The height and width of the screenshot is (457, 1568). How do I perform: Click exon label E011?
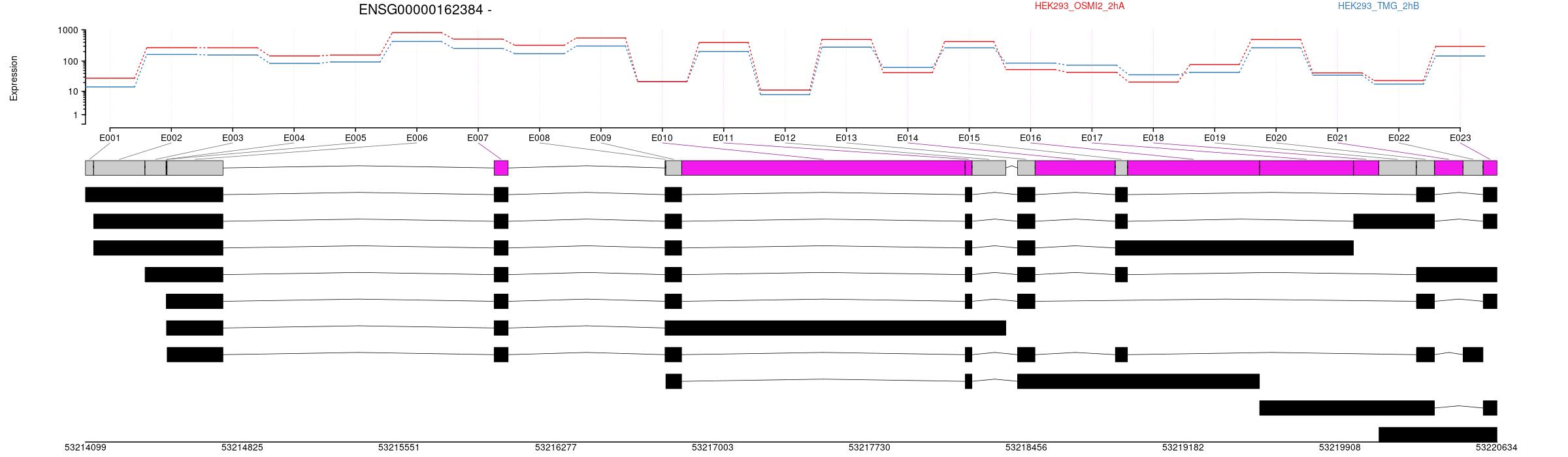[723, 138]
